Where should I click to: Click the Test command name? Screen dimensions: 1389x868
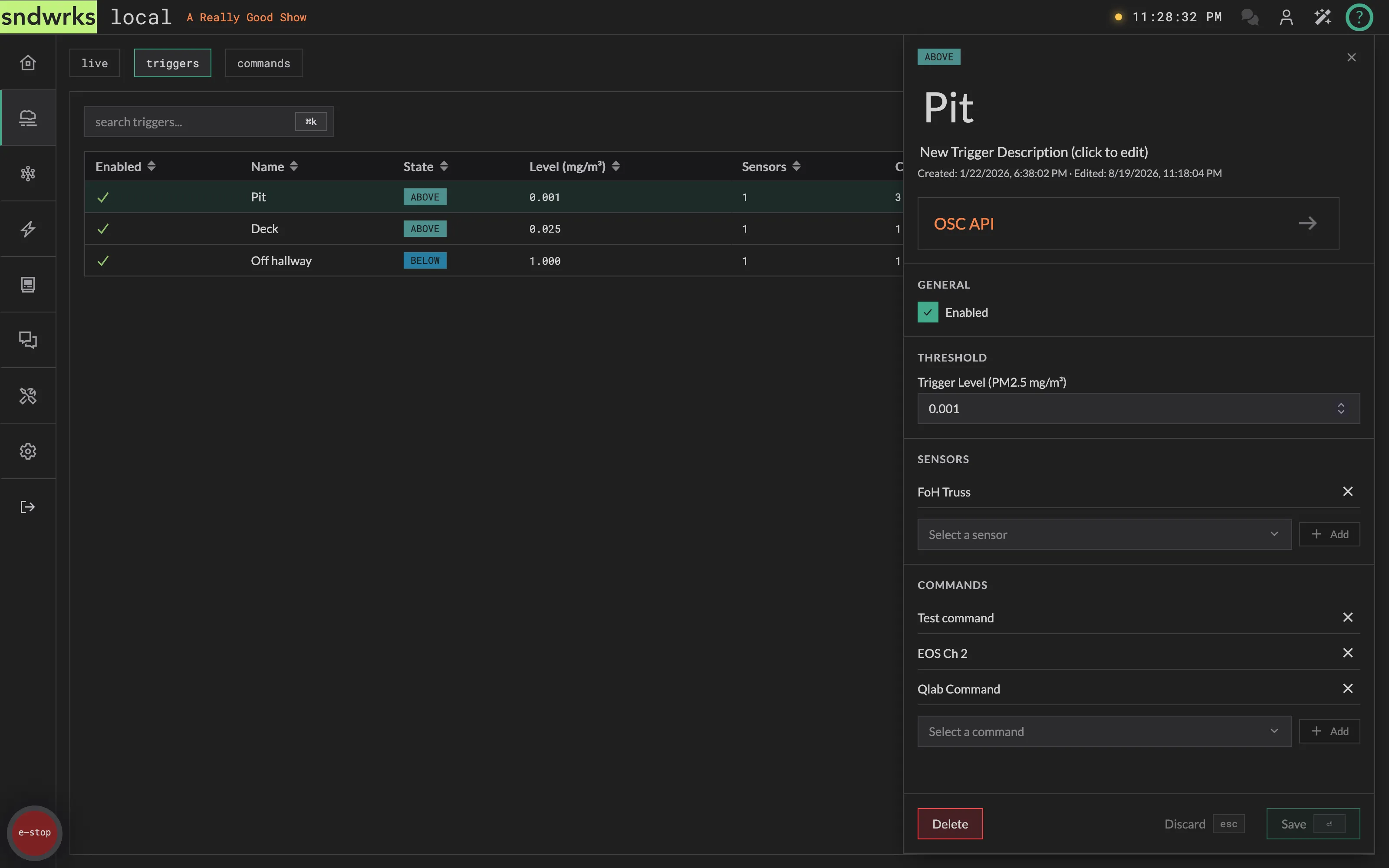955,618
